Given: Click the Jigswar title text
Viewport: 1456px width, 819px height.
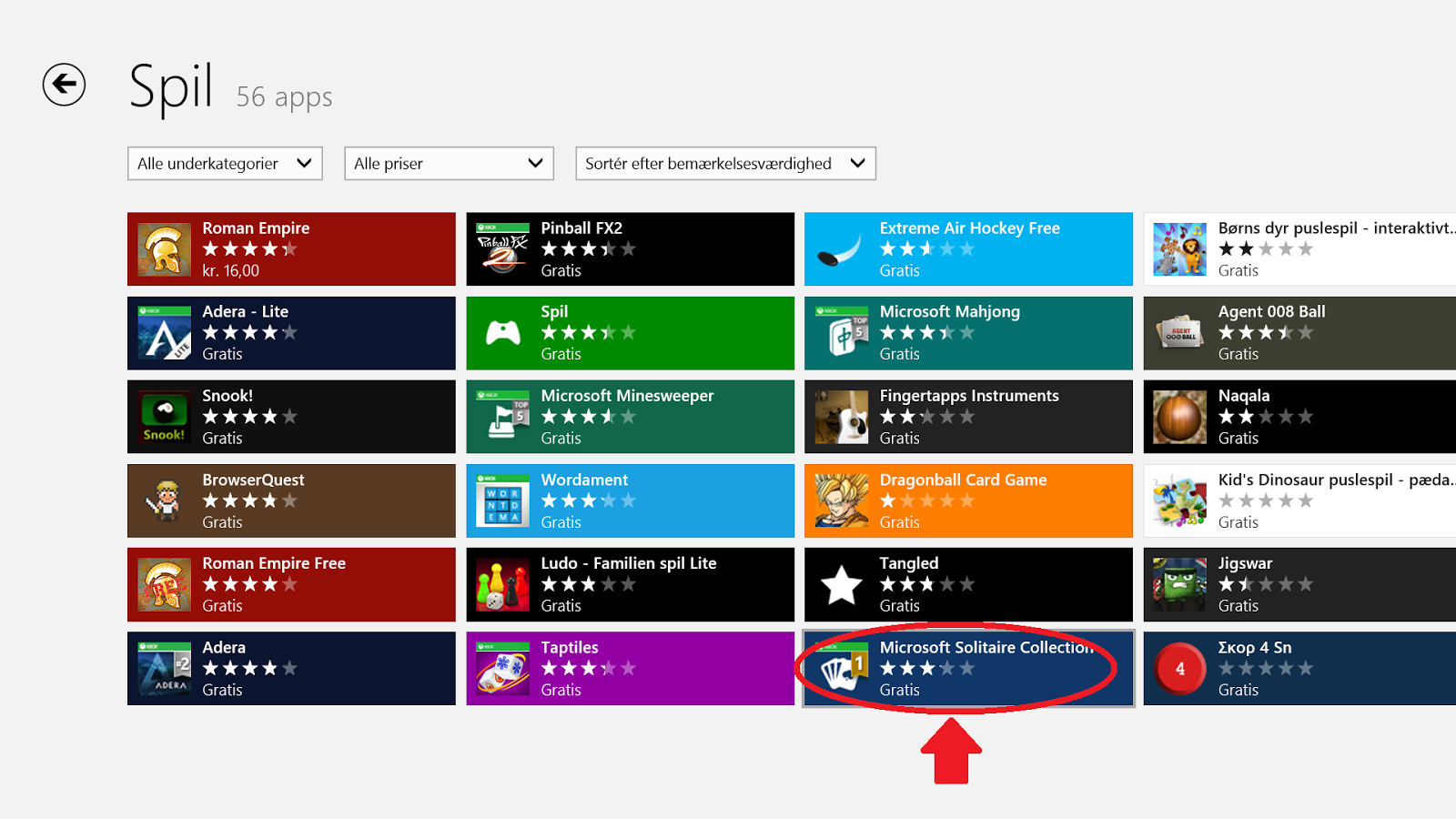Looking at the screenshot, I should click(x=1245, y=563).
